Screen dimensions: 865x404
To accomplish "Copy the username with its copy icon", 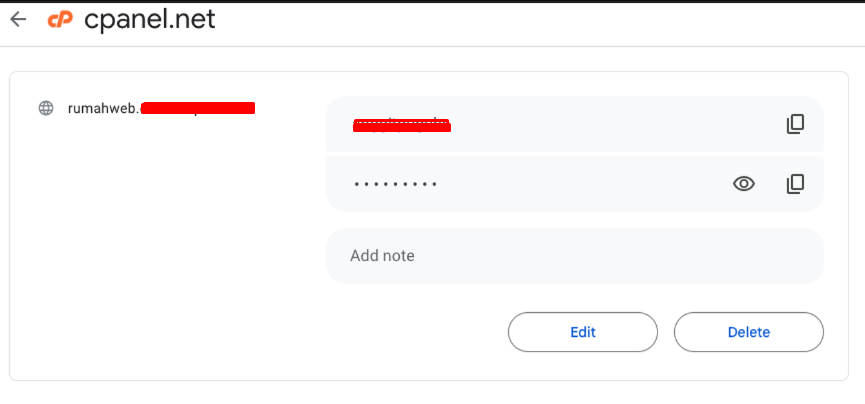I will click(x=795, y=124).
